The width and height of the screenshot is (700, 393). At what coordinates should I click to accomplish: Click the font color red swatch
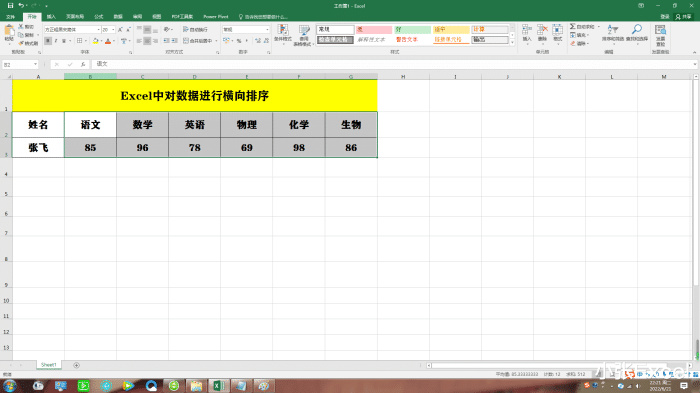pyautogui.click(x=108, y=41)
